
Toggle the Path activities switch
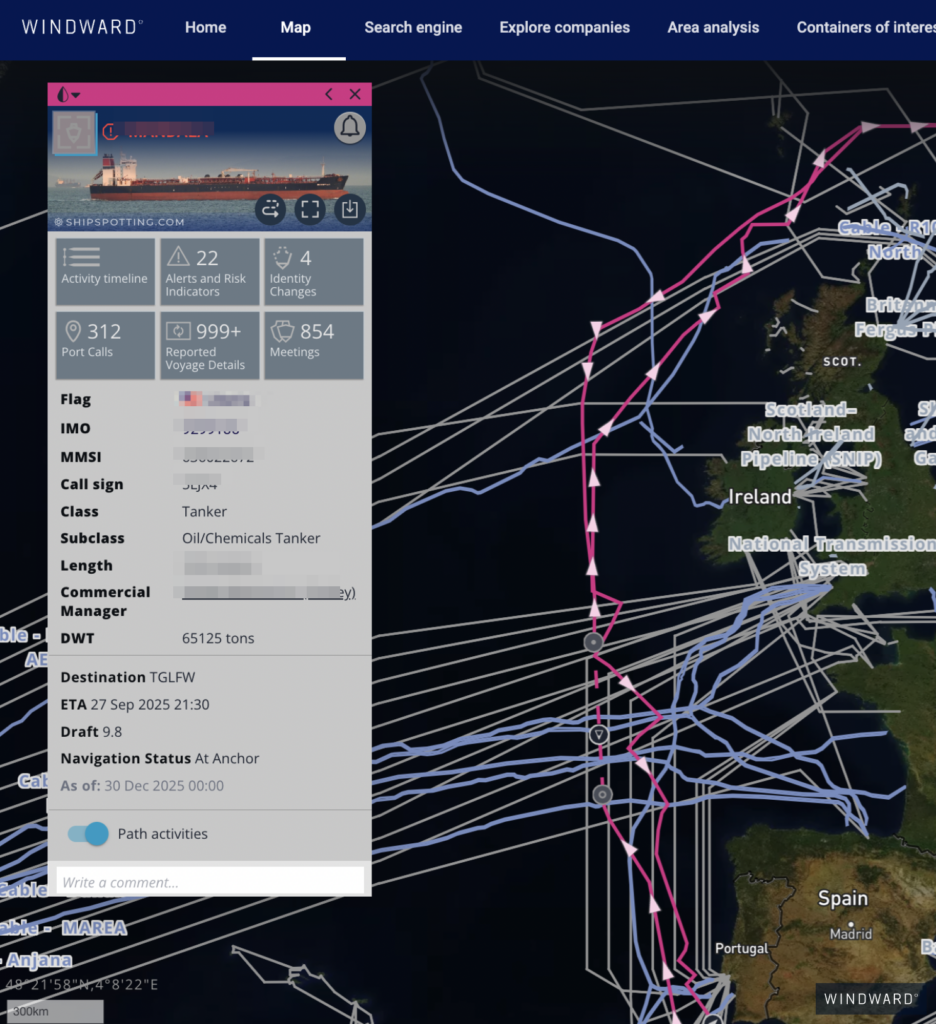pos(88,834)
